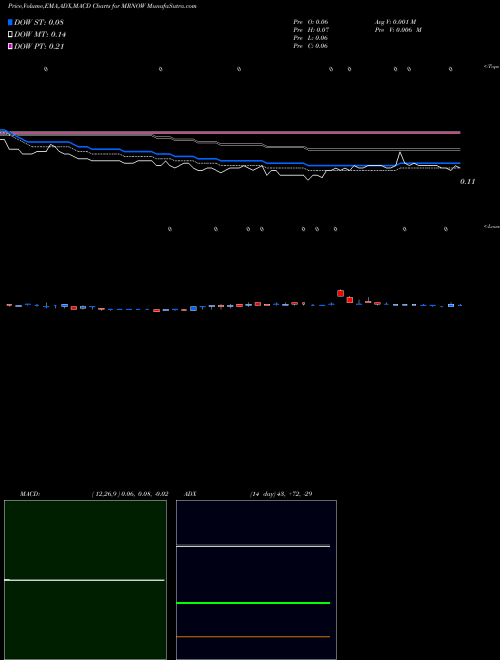The height and width of the screenshot is (660, 500).
Task: Click the 'Pre H: 0.07' value
Action: click(311, 30)
